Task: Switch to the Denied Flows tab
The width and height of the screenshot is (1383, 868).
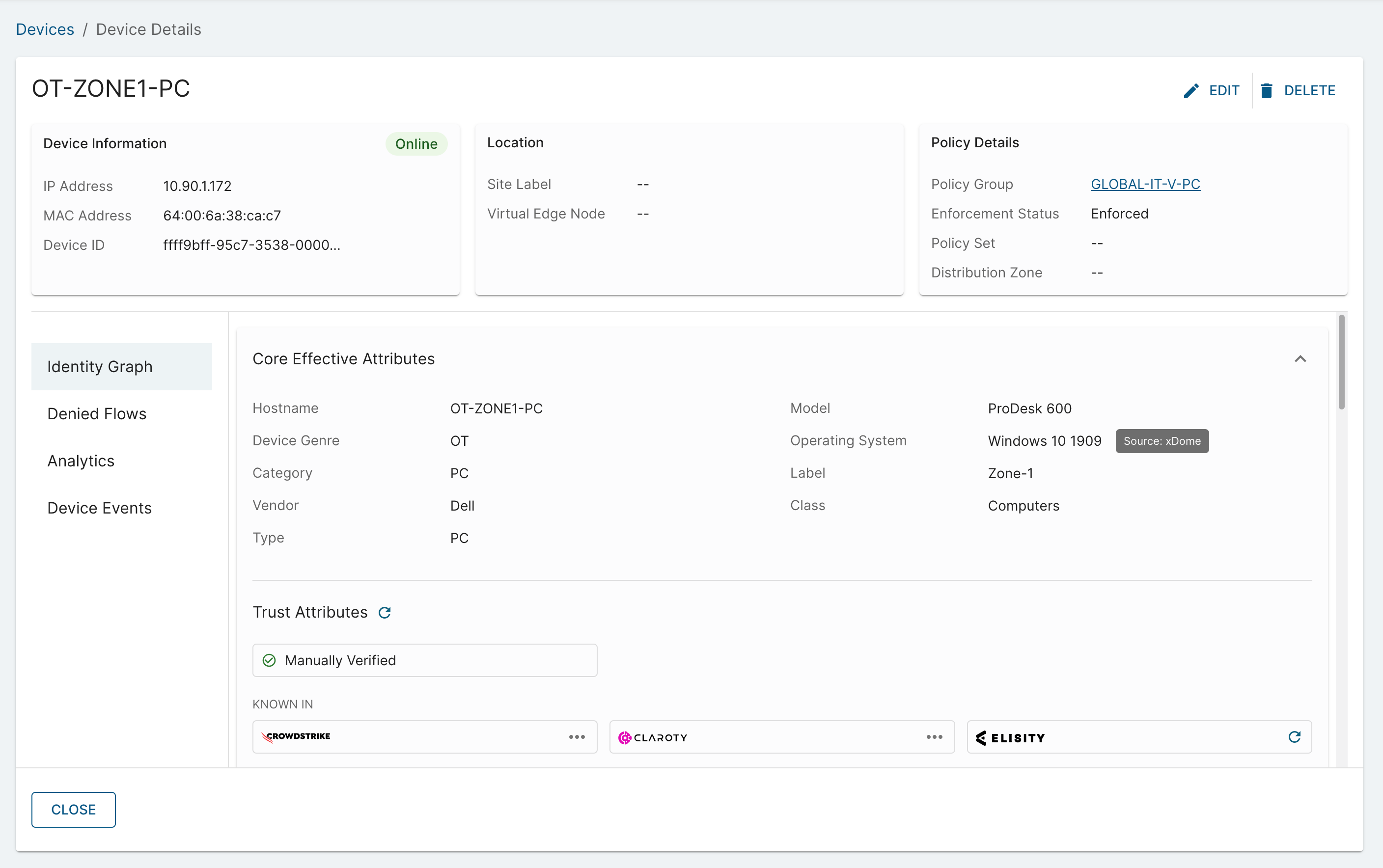Action: click(x=97, y=413)
